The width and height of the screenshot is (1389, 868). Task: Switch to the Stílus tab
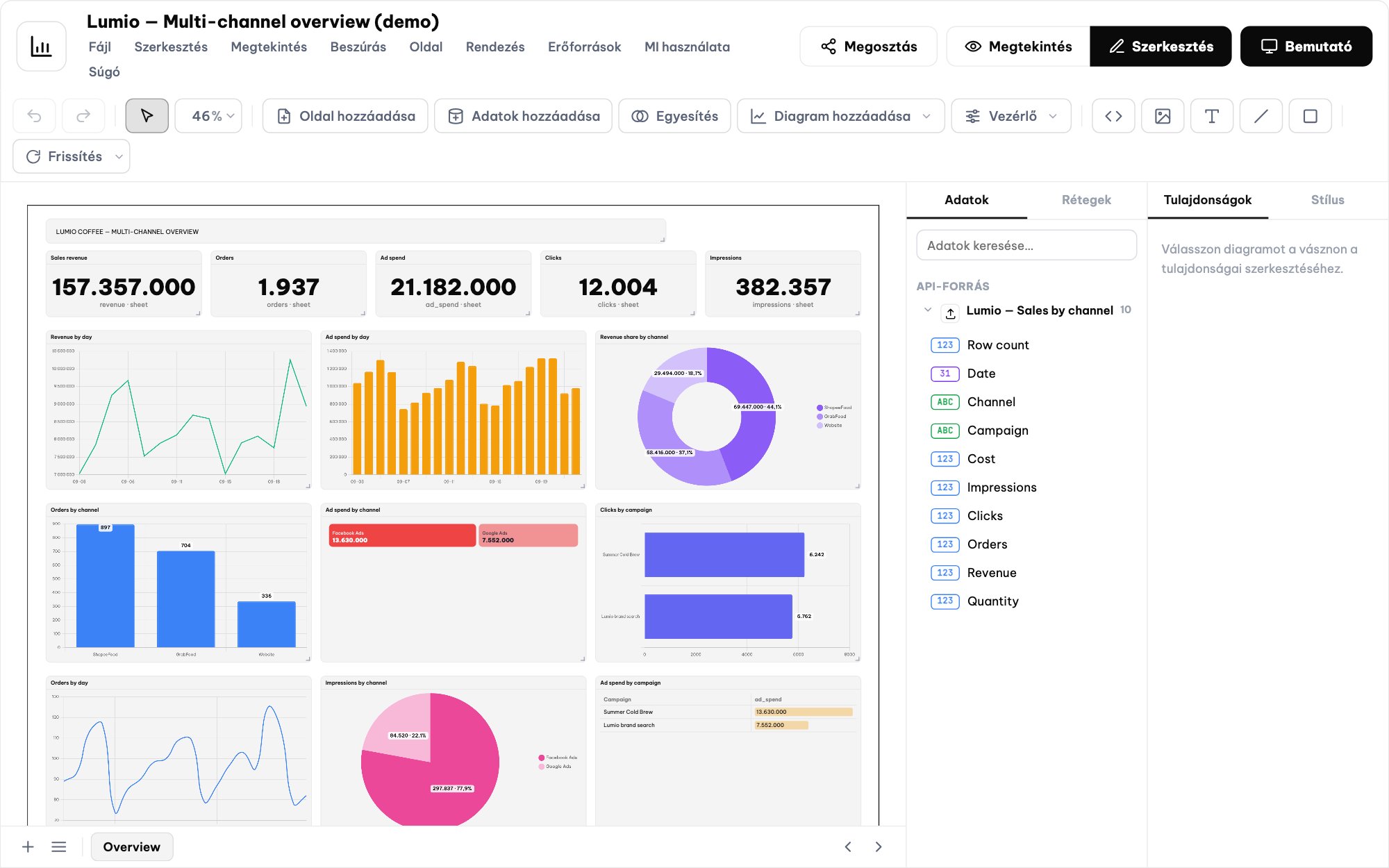[1327, 200]
